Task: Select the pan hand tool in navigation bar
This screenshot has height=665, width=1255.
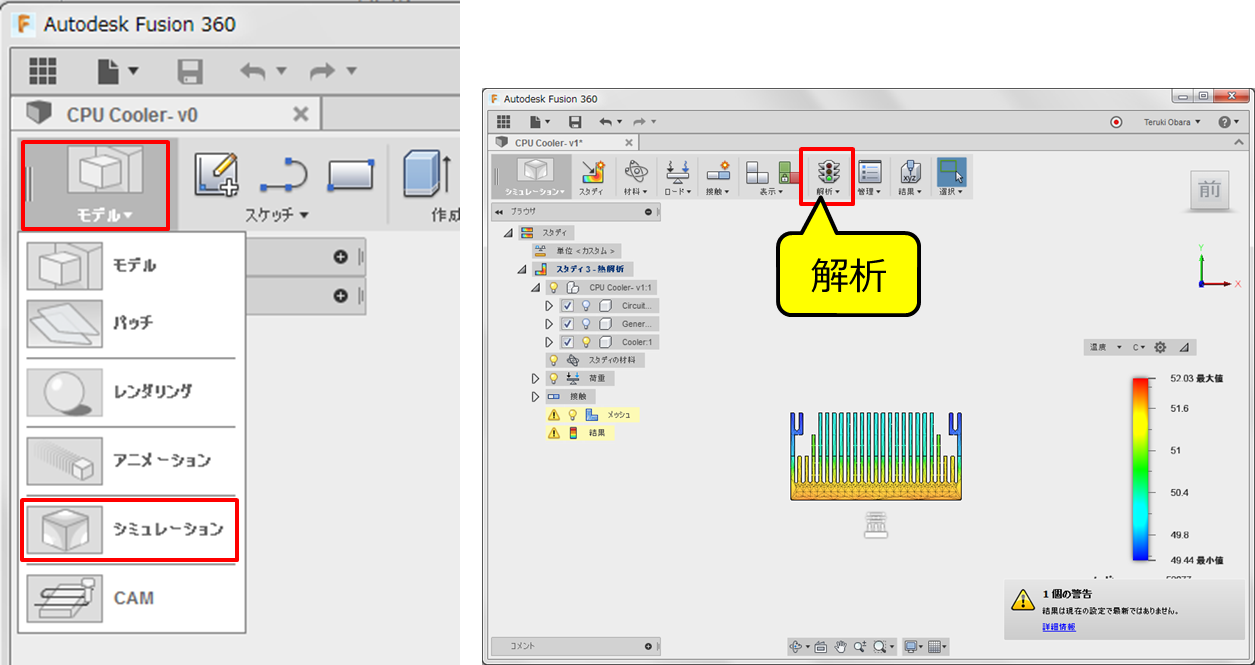Action: (842, 647)
